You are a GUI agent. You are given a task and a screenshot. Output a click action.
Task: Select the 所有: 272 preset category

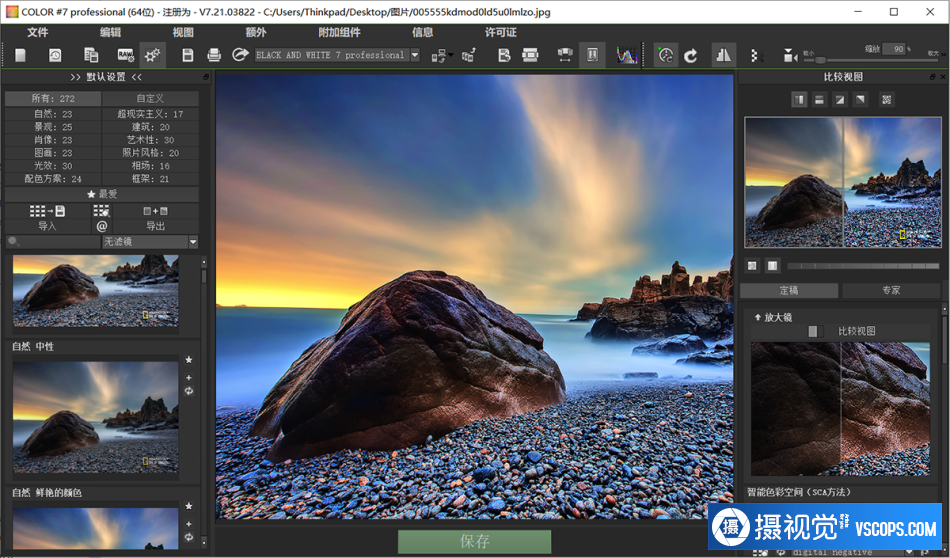(53, 98)
